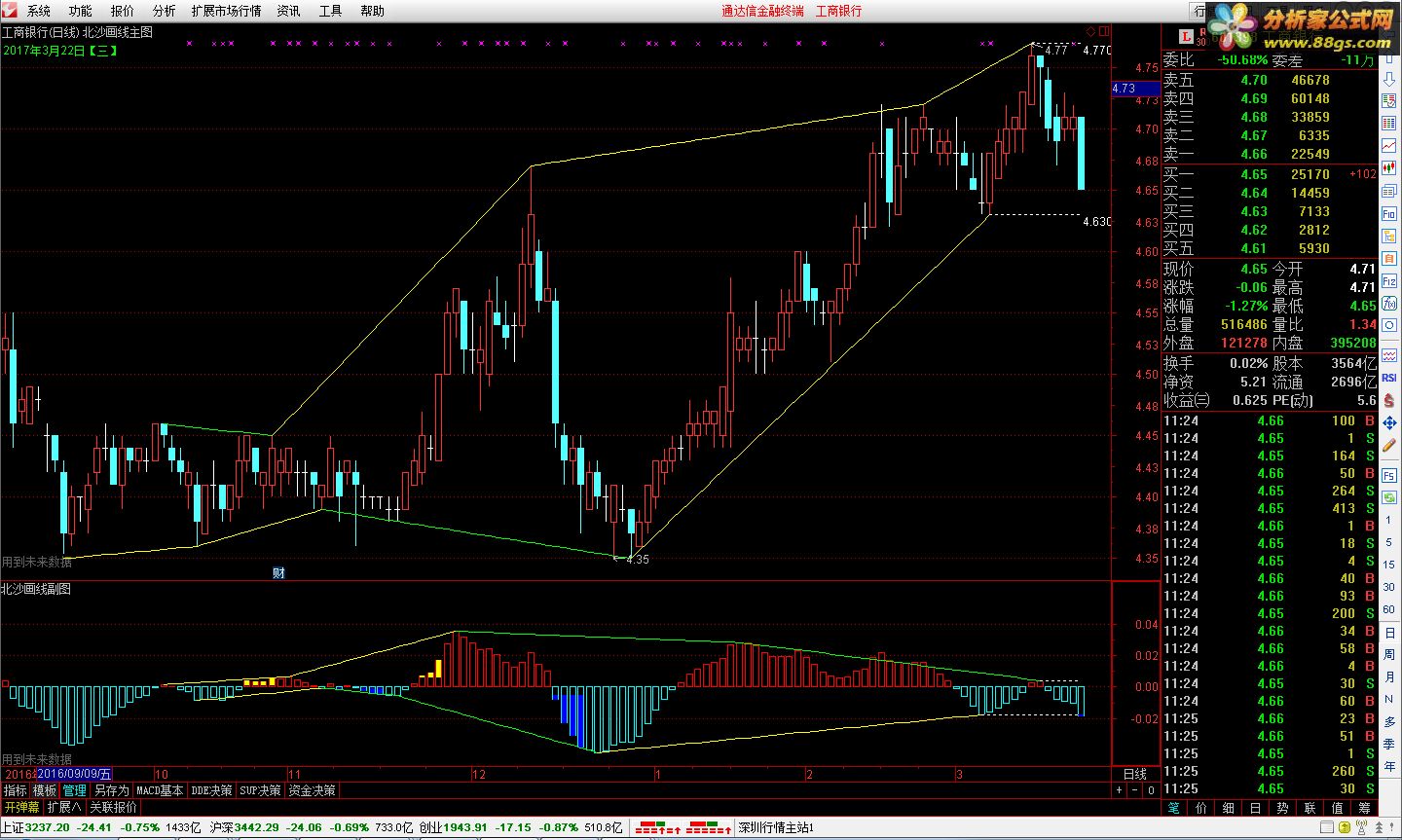Click the blue down-arrow icon in right toolbar
1402x840 pixels.
pyautogui.click(x=1389, y=81)
